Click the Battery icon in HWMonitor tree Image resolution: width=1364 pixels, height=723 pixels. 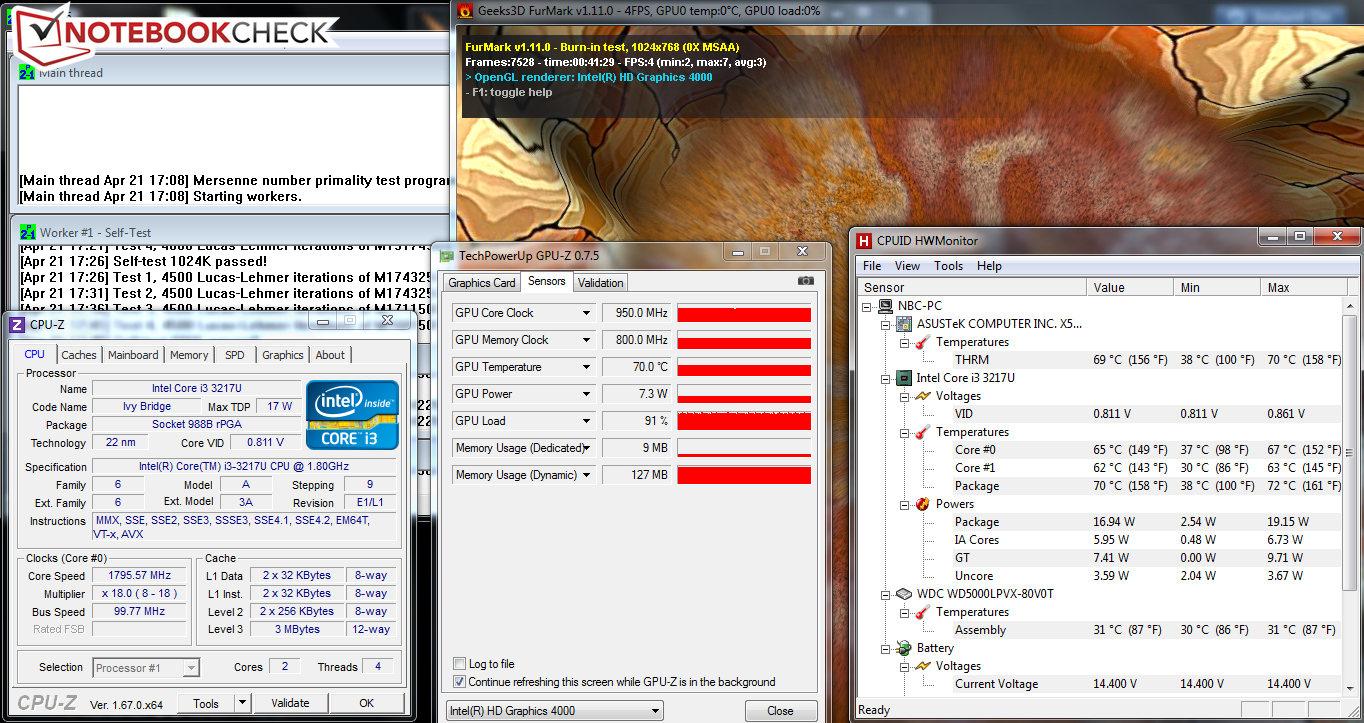pos(904,648)
